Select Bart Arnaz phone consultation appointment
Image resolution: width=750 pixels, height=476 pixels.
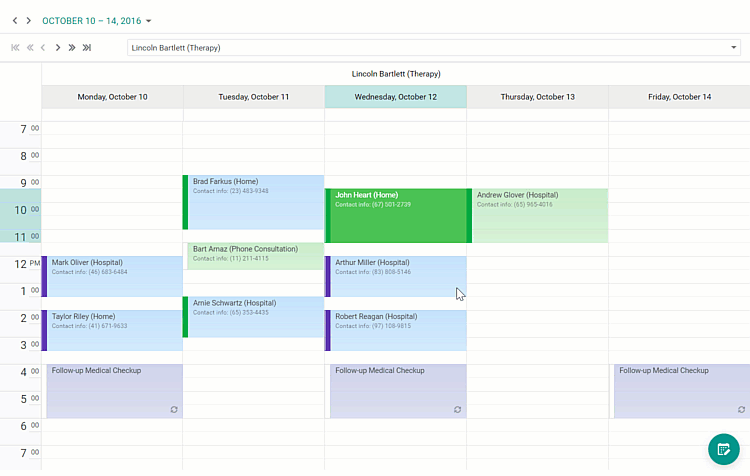click(255, 255)
